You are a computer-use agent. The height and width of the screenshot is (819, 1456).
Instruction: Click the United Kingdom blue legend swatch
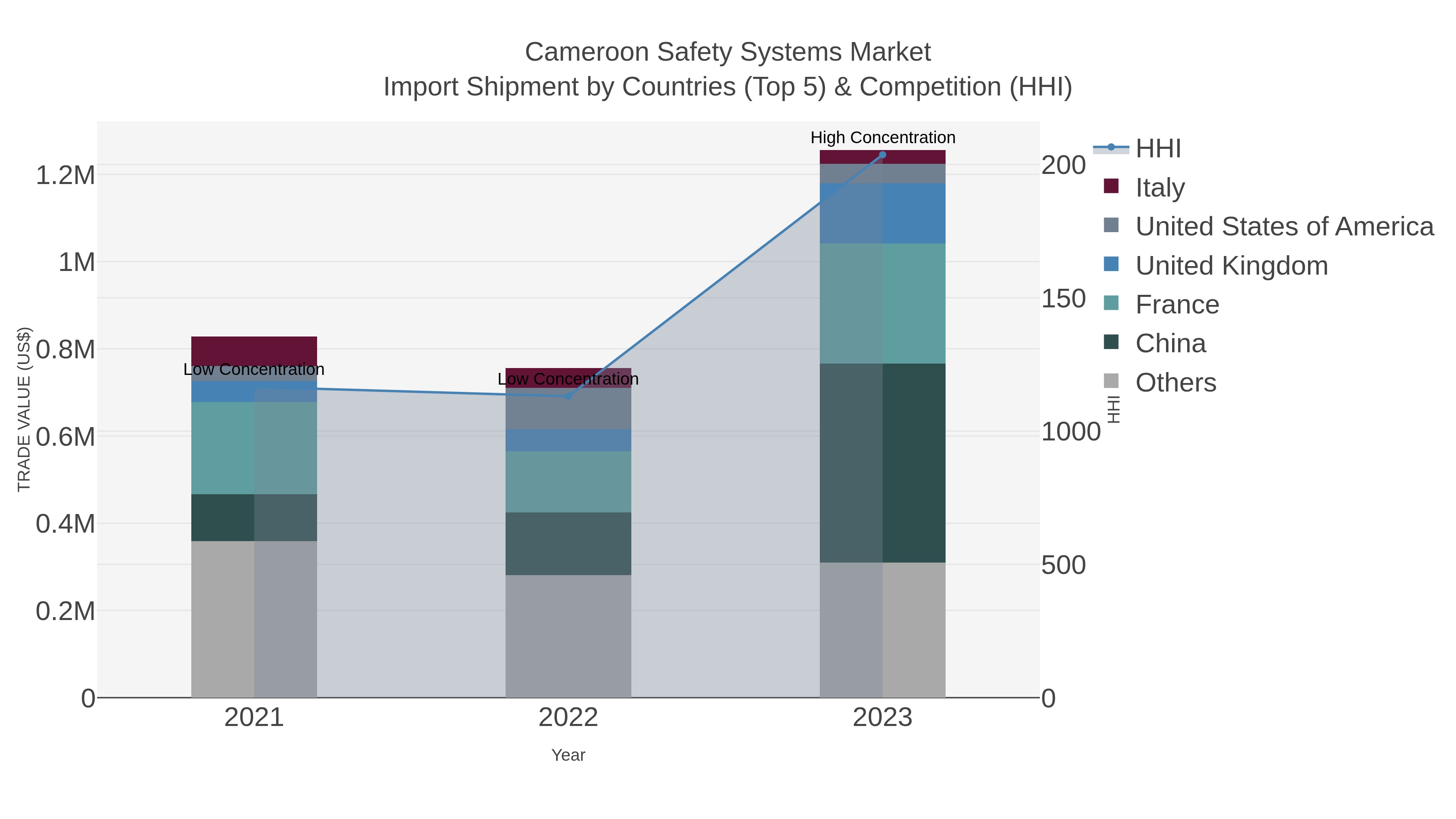[1111, 264]
